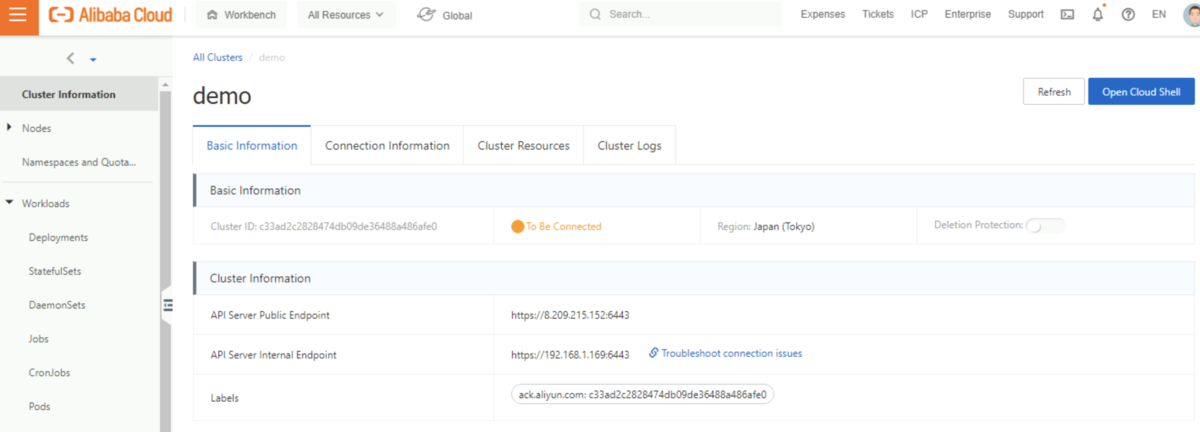
Task: Open the help question mark icon
Action: pos(1129,15)
